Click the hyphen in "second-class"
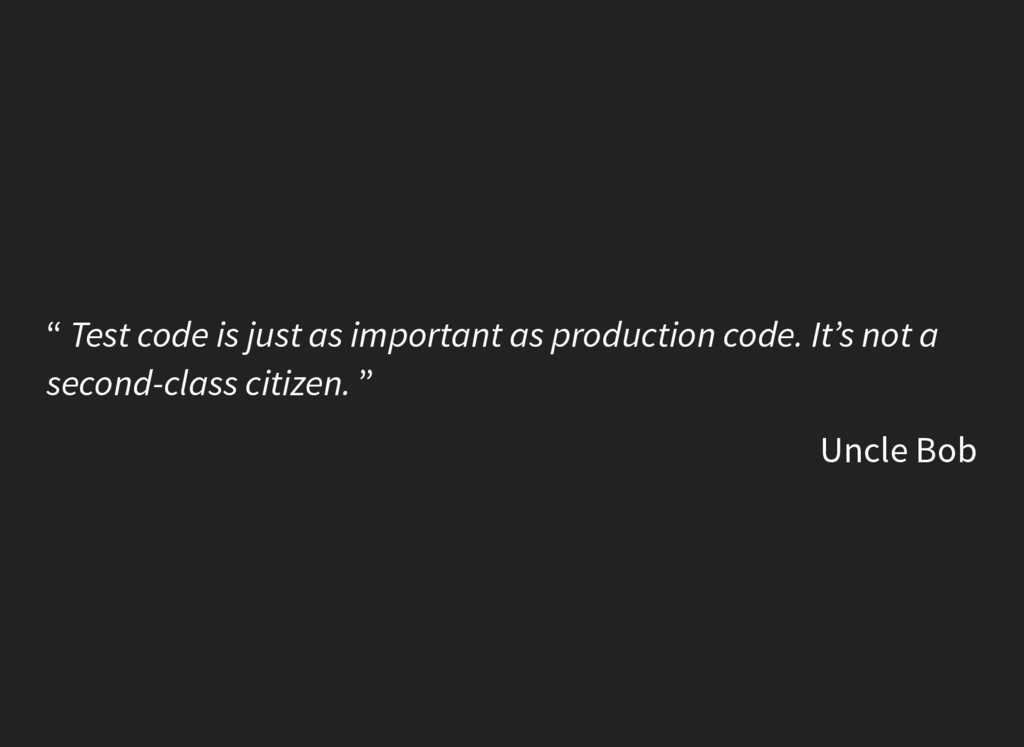This screenshot has width=1024, height=747. point(157,387)
